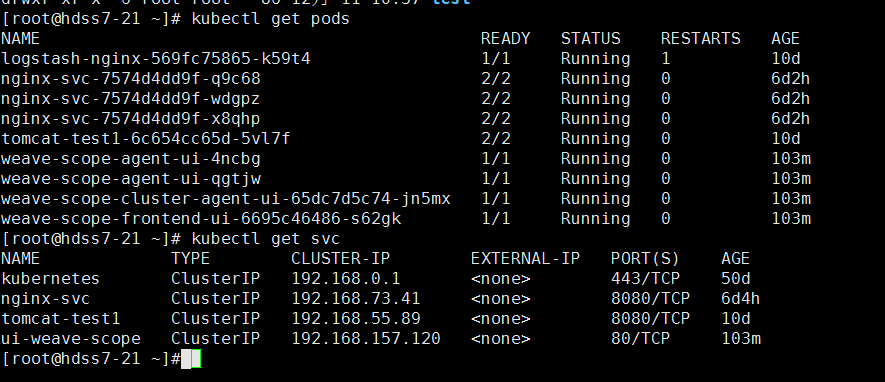This screenshot has width=885, height=382.
Task: Select weave-scope-frontend-ui-6695c46486-s62gk pod name
Action: (x=201, y=219)
